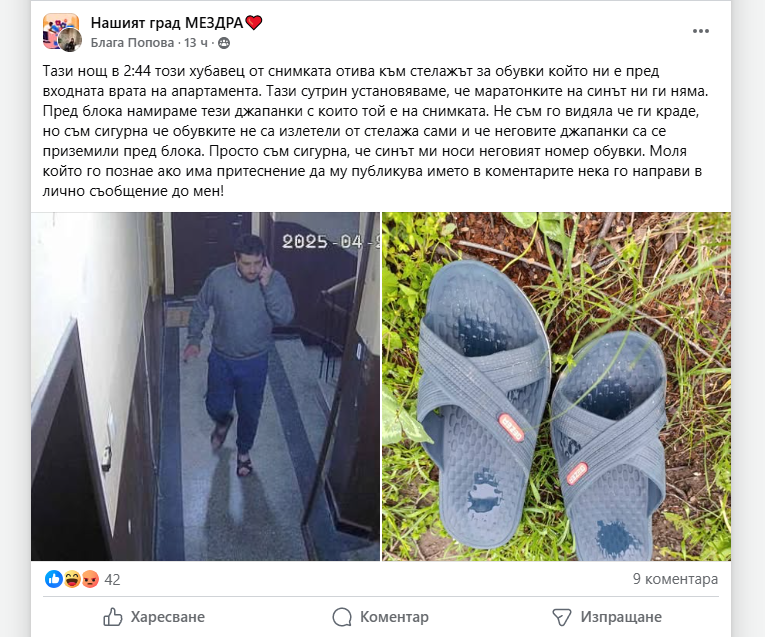Click the 13 ч post timestamp
The image size is (765, 637).
(196, 43)
